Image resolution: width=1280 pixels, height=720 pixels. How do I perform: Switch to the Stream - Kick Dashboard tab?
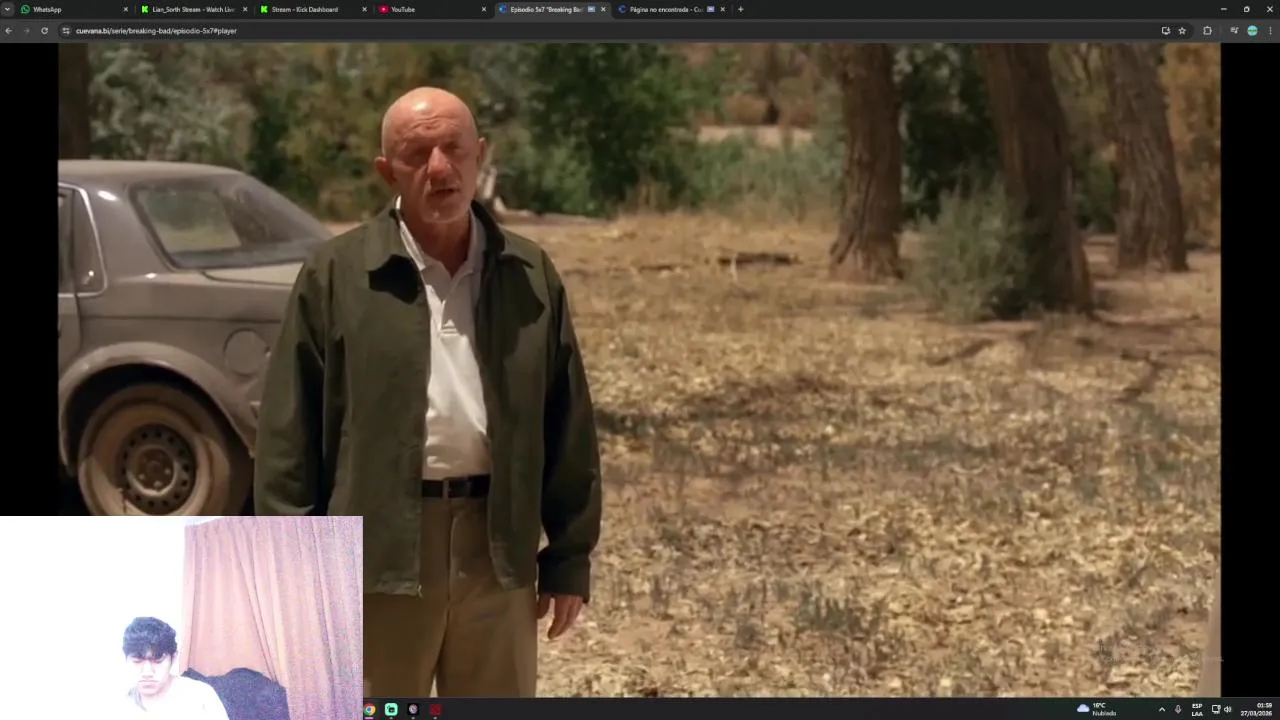tap(313, 9)
